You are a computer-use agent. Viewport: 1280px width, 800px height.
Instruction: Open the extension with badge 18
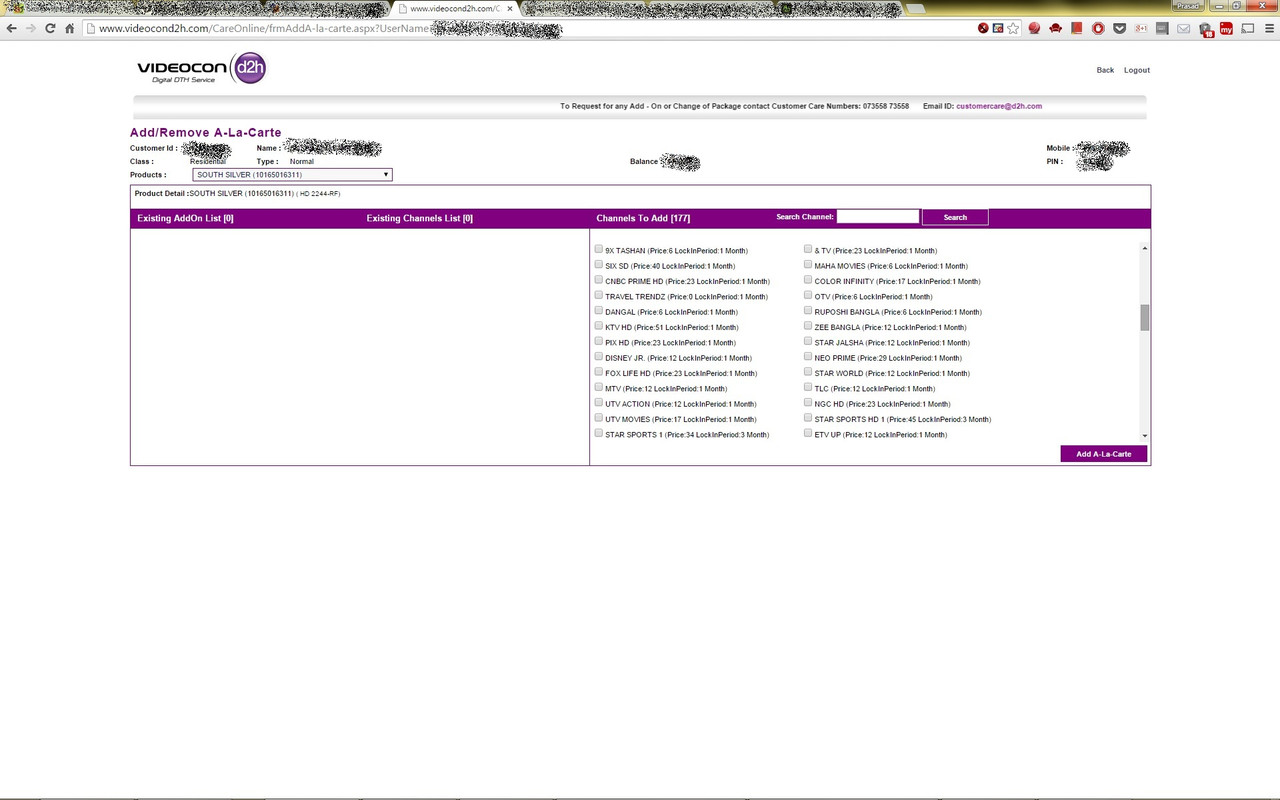[1205, 29]
